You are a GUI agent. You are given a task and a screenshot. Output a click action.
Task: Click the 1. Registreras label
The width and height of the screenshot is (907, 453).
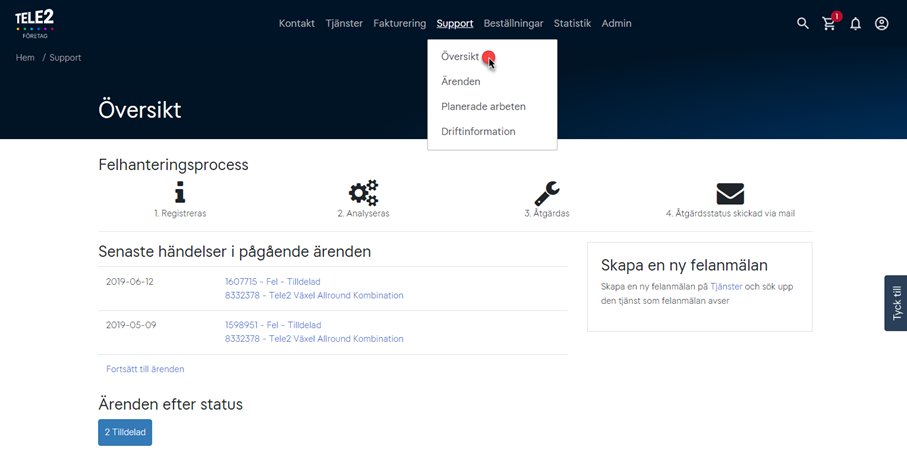pyautogui.click(x=180, y=213)
